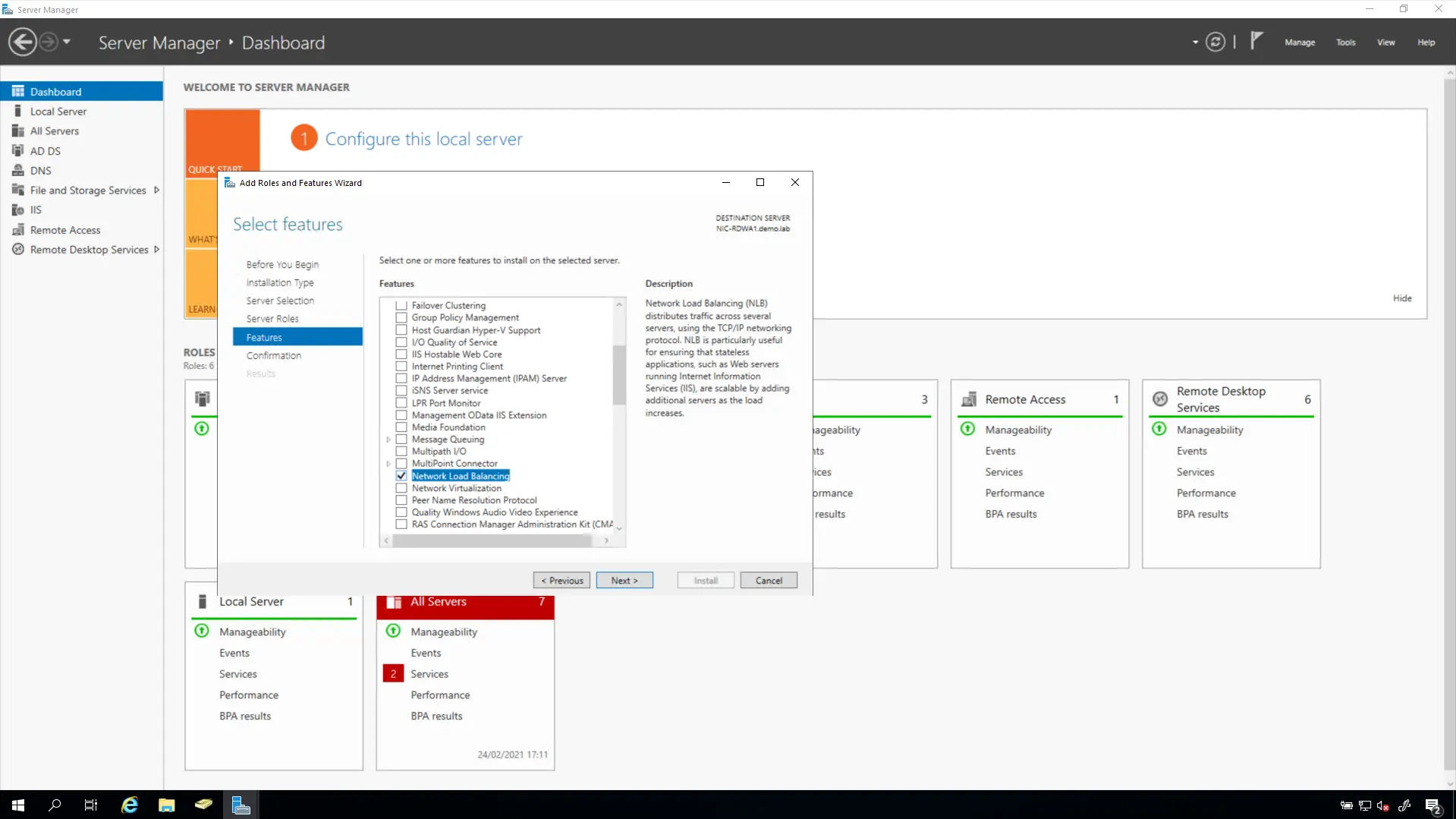Open the View menu
This screenshot has width=1456, height=819.
pyautogui.click(x=1386, y=43)
